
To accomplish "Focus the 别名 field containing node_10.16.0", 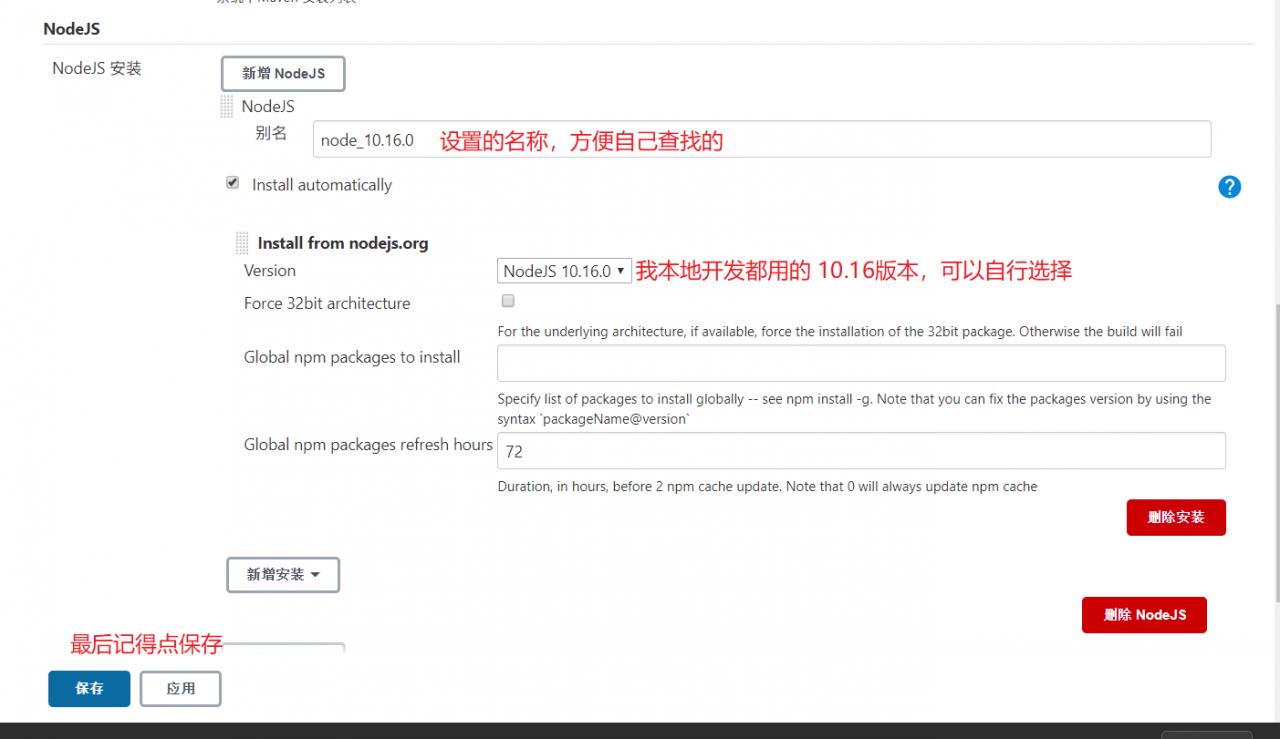I will point(762,139).
